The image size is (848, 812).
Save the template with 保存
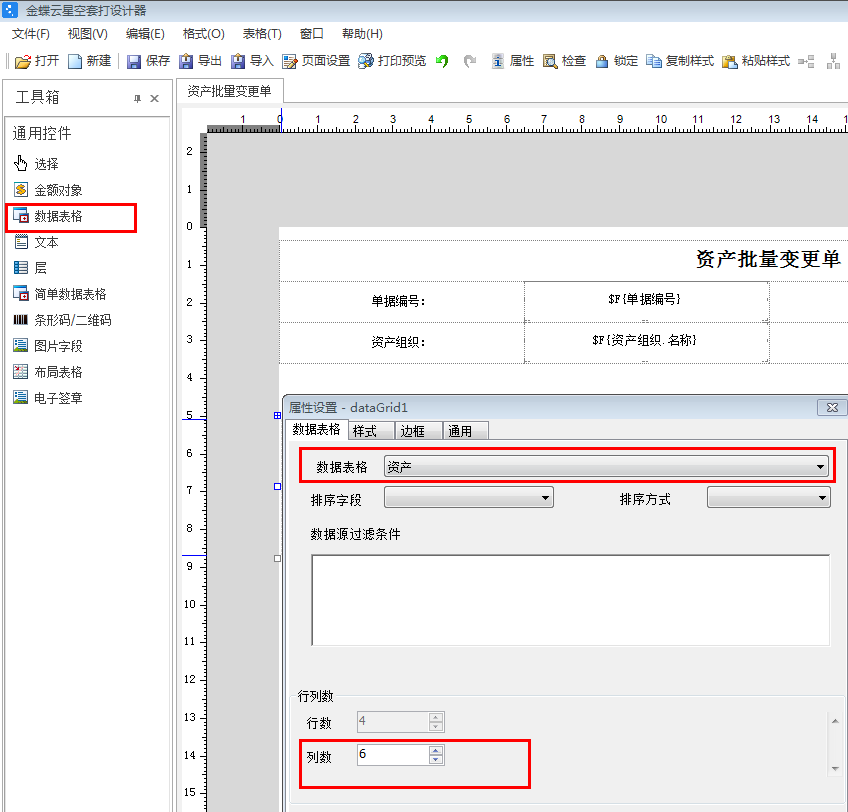pos(147,61)
